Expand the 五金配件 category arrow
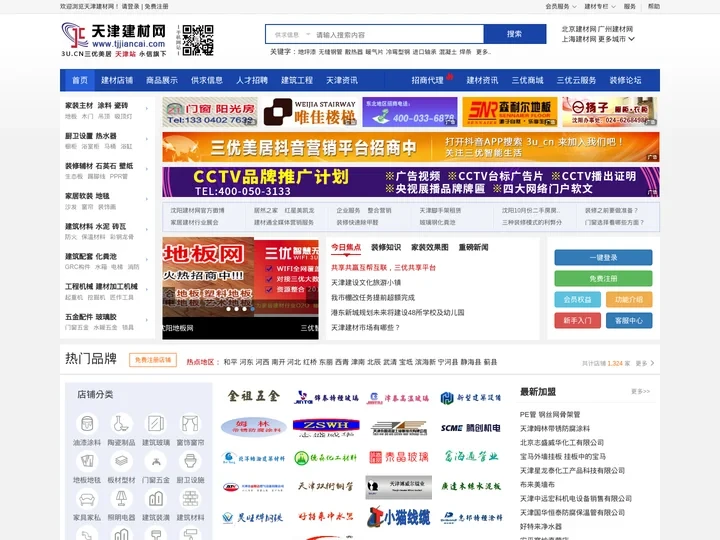Image resolution: width=720 pixels, height=540 pixels. point(147,320)
